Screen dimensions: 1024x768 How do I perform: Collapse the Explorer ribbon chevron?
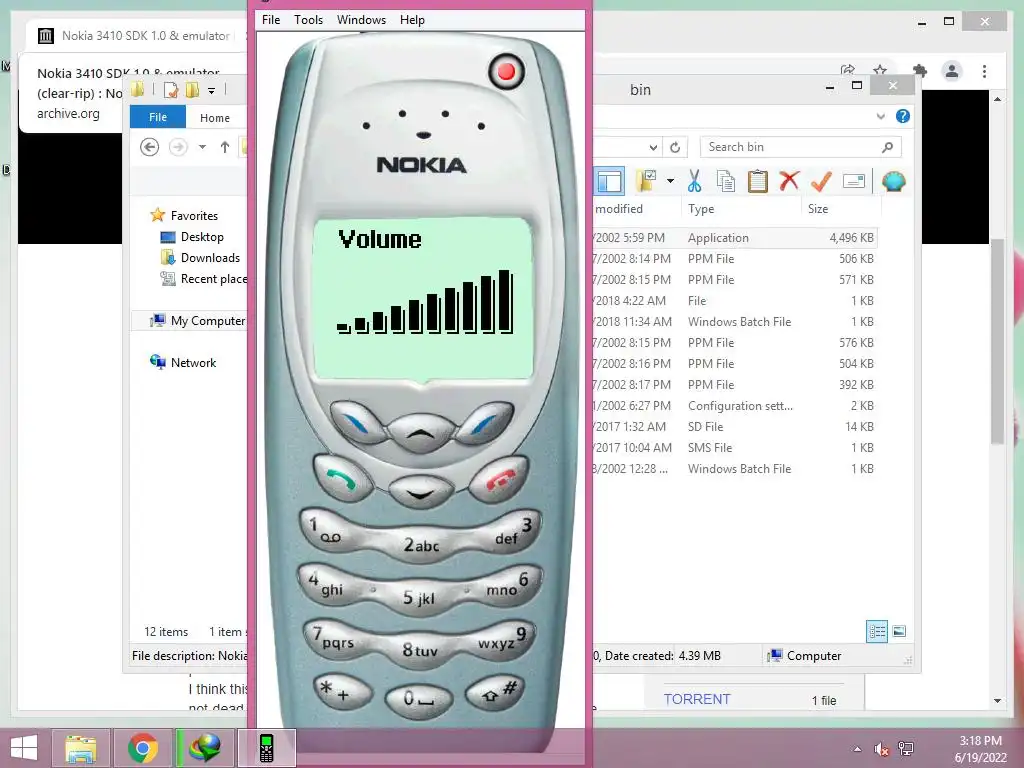pyautogui.click(x=880, y=116)
